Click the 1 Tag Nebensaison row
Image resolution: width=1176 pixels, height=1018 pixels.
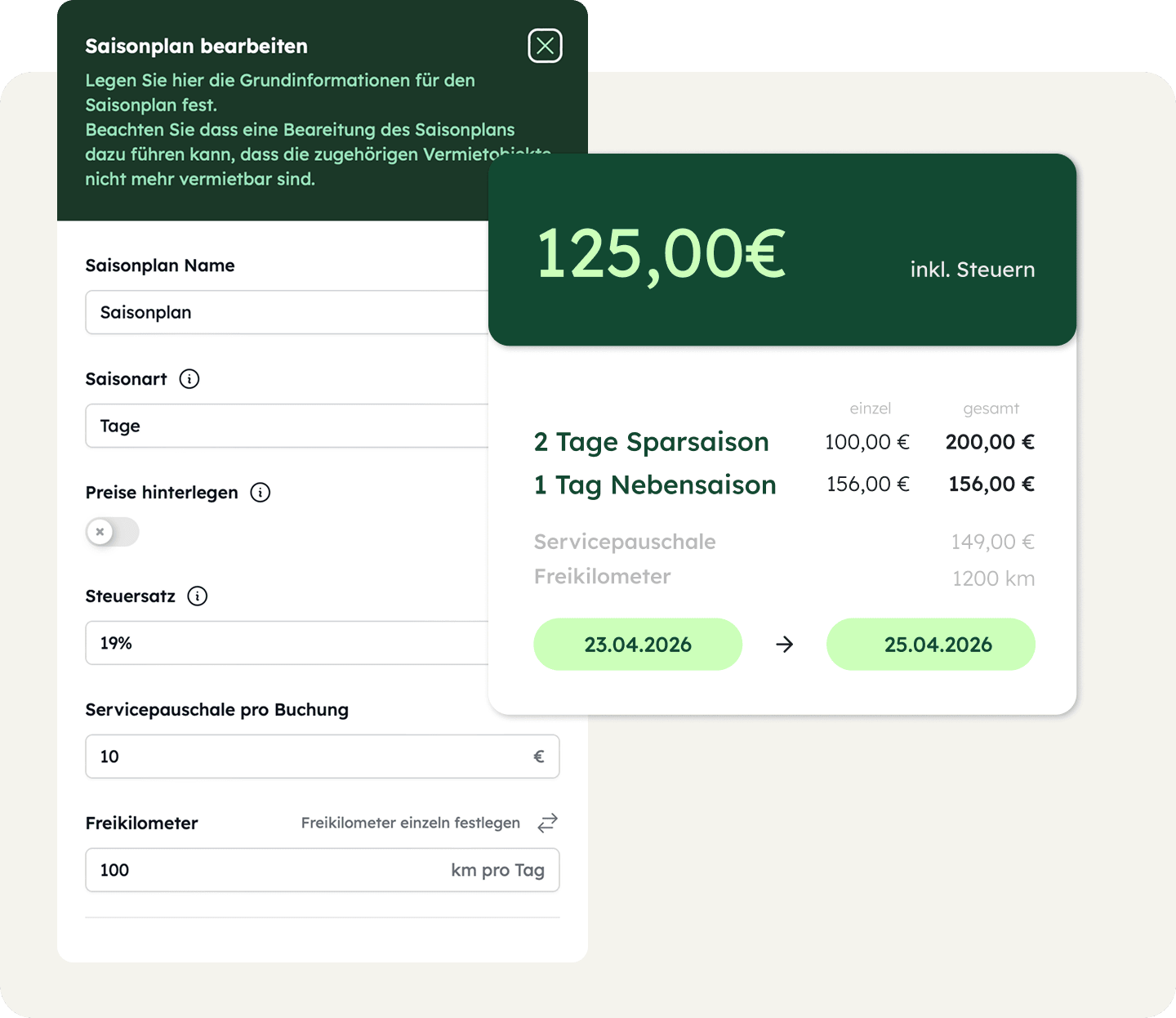pyautogui.click(x=655, y=485)
